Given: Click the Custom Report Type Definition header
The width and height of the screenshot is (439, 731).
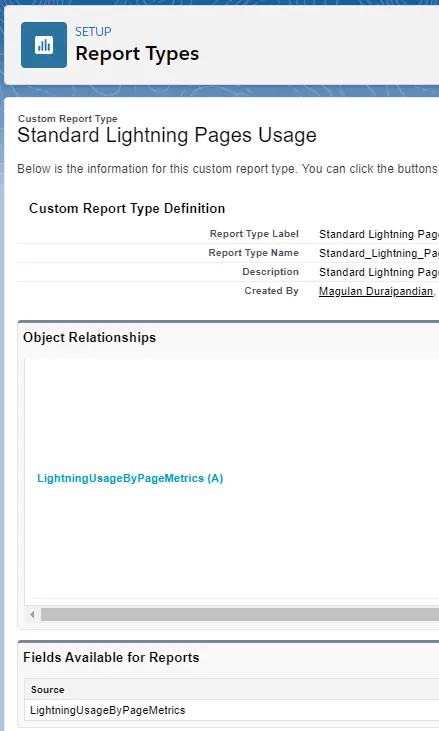Looking at the screenshot, I should [127, 208].
